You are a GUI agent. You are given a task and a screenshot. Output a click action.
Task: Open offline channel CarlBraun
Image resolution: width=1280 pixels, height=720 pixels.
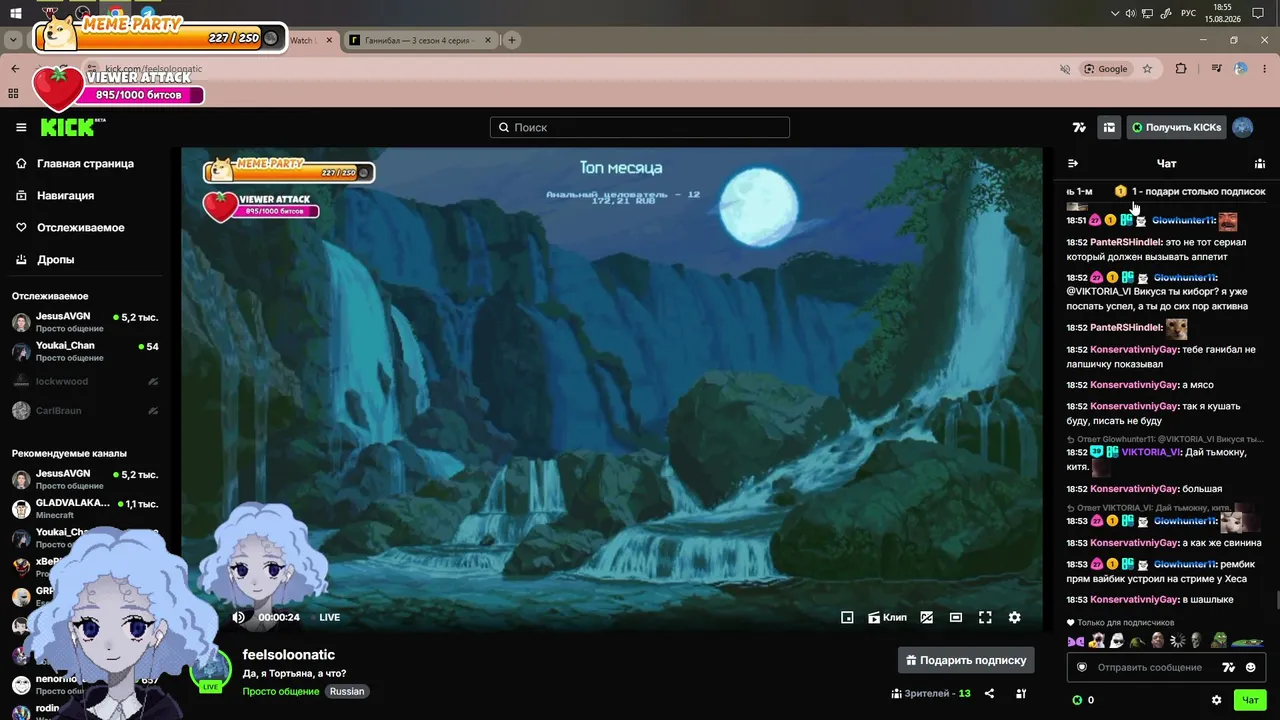(85, 410)
